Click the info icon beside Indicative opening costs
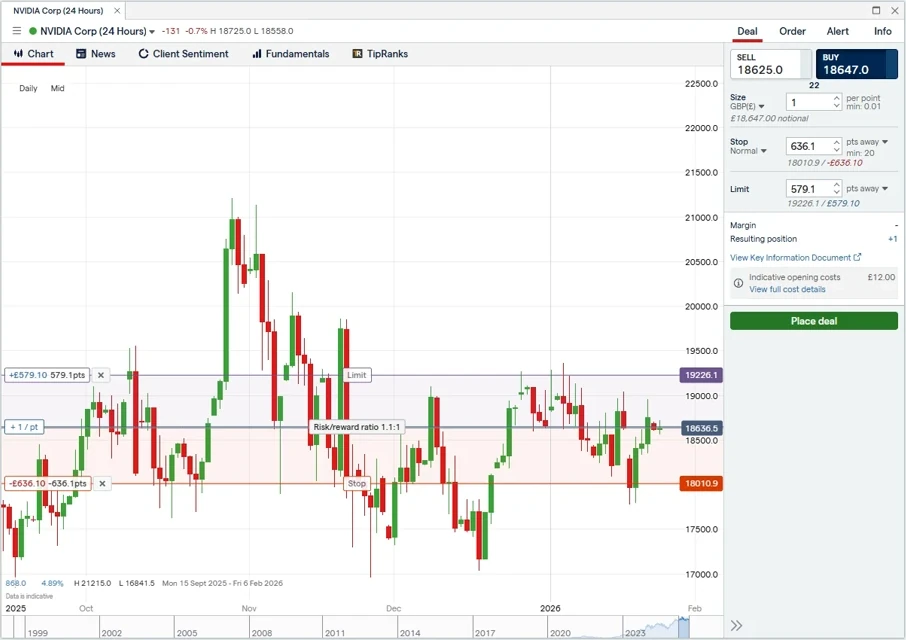 coord(738,283)
